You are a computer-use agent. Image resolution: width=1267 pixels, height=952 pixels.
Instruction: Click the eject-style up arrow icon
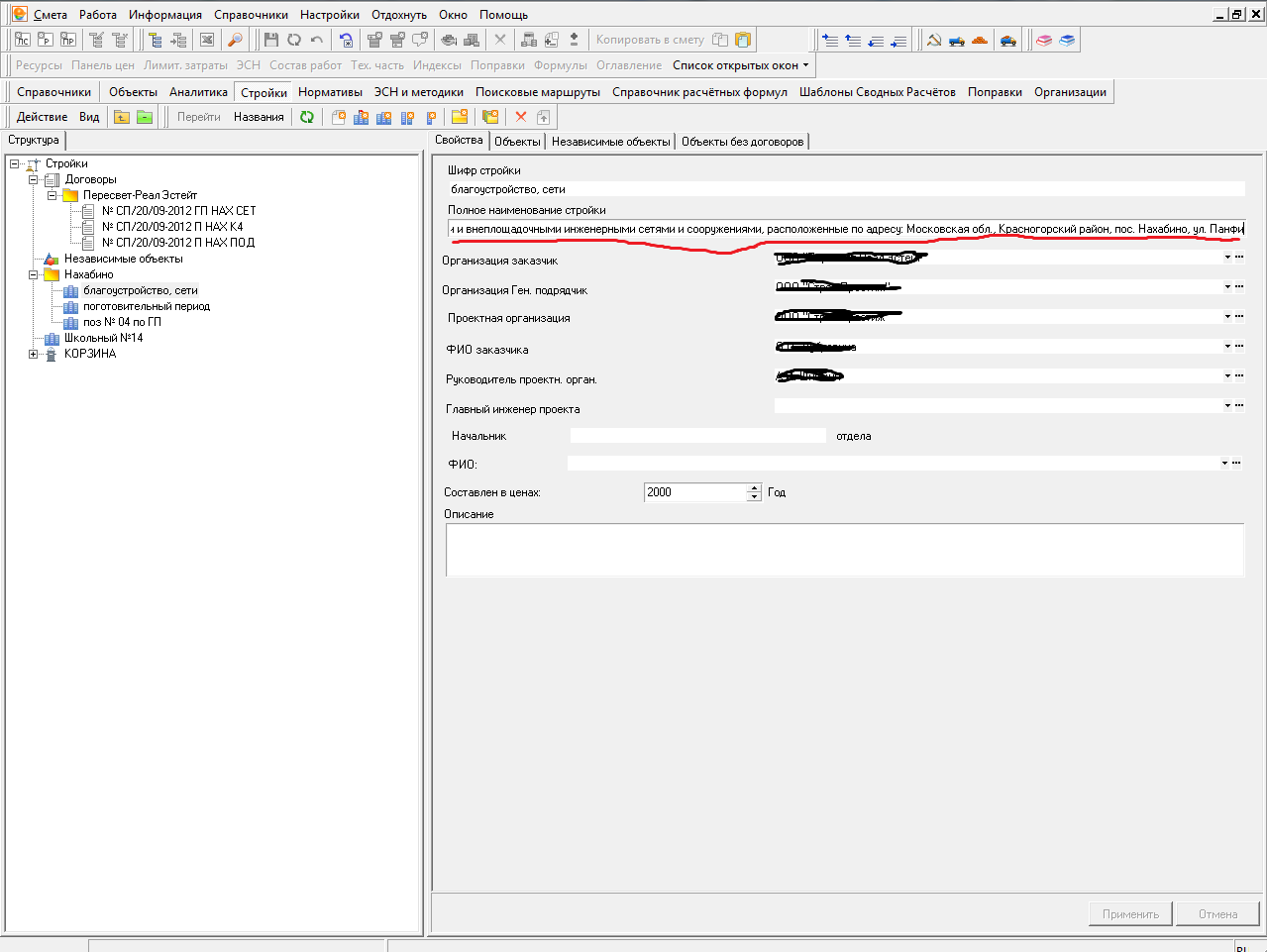[574, 40]
